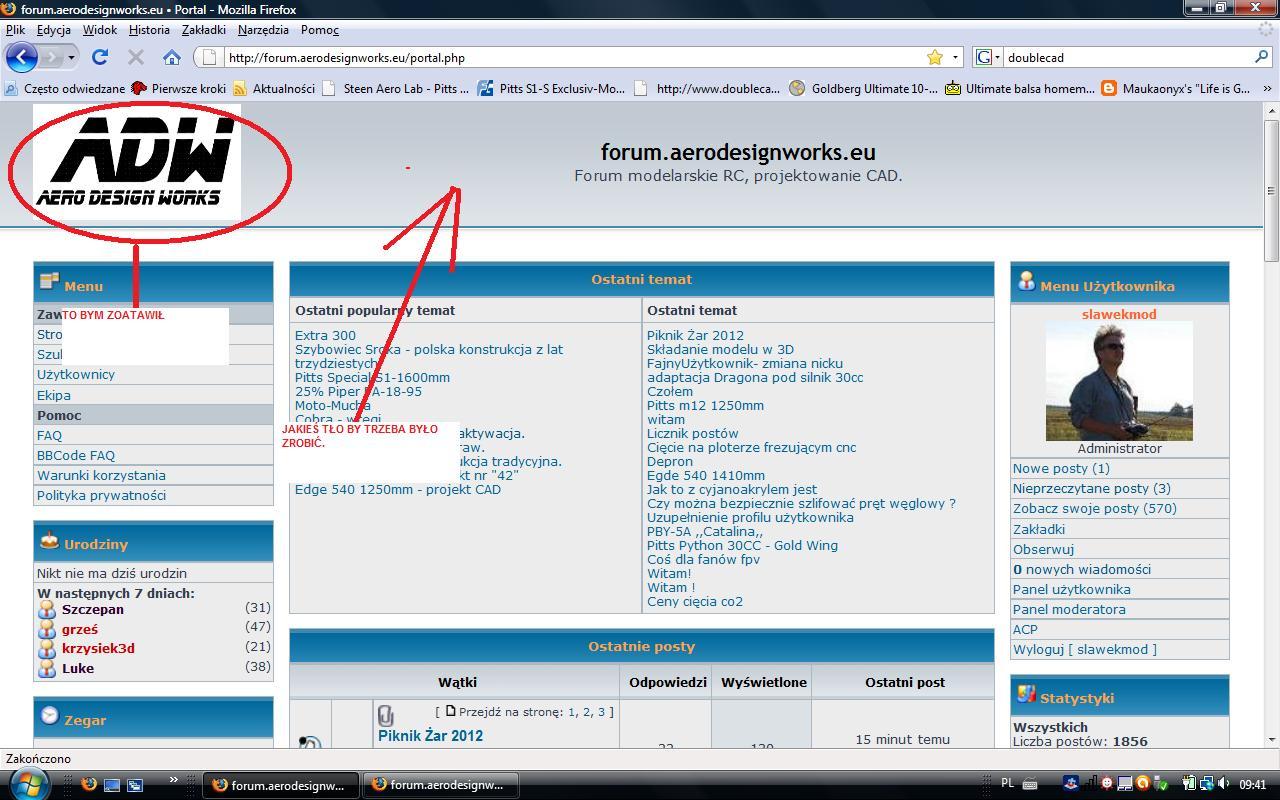Click the search magnifier icon in search box
Image resolution: width=1280 pixels, height=800 pixels.
click(1261, 57)
